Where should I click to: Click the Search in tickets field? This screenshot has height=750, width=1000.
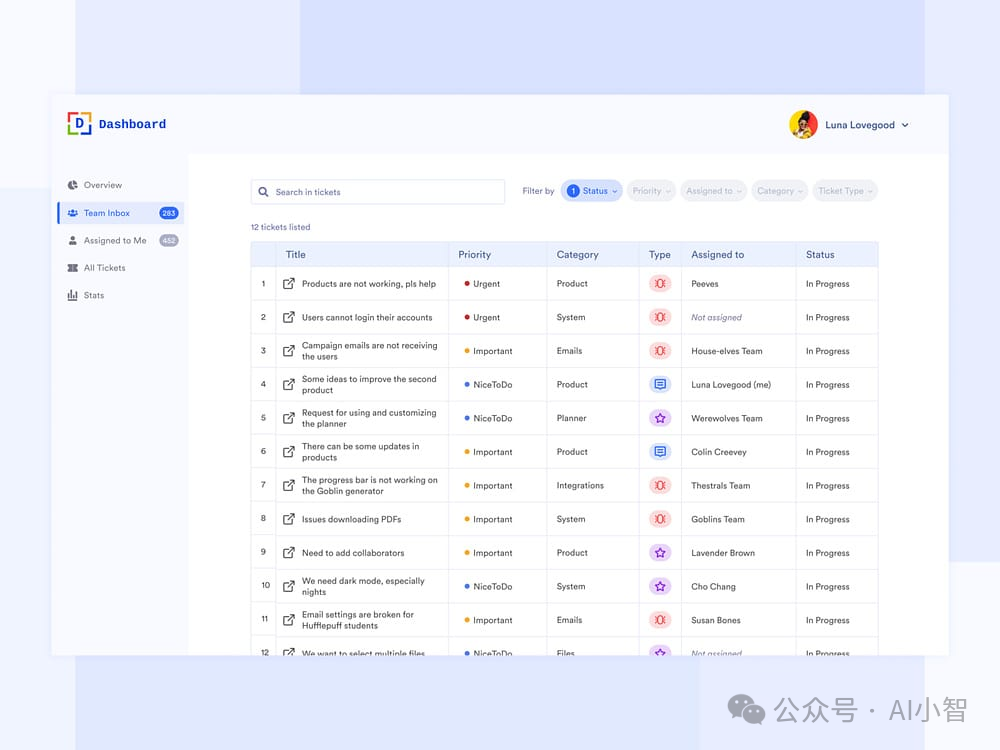tap(378, 192)
